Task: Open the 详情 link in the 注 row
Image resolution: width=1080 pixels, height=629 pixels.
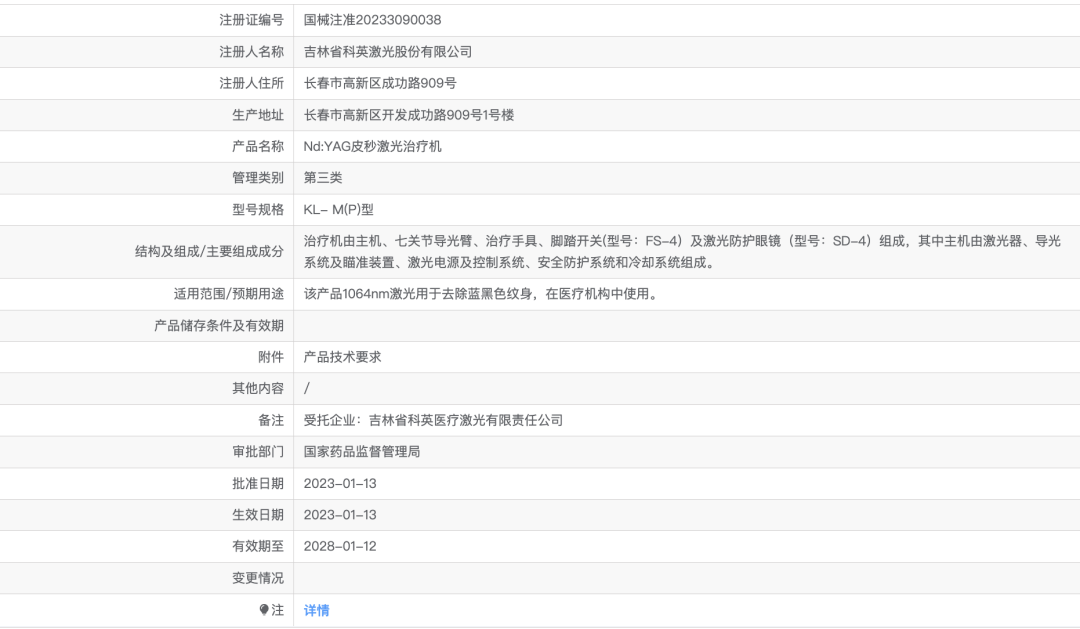Action: pyautogui.click(x=316, y=610)
